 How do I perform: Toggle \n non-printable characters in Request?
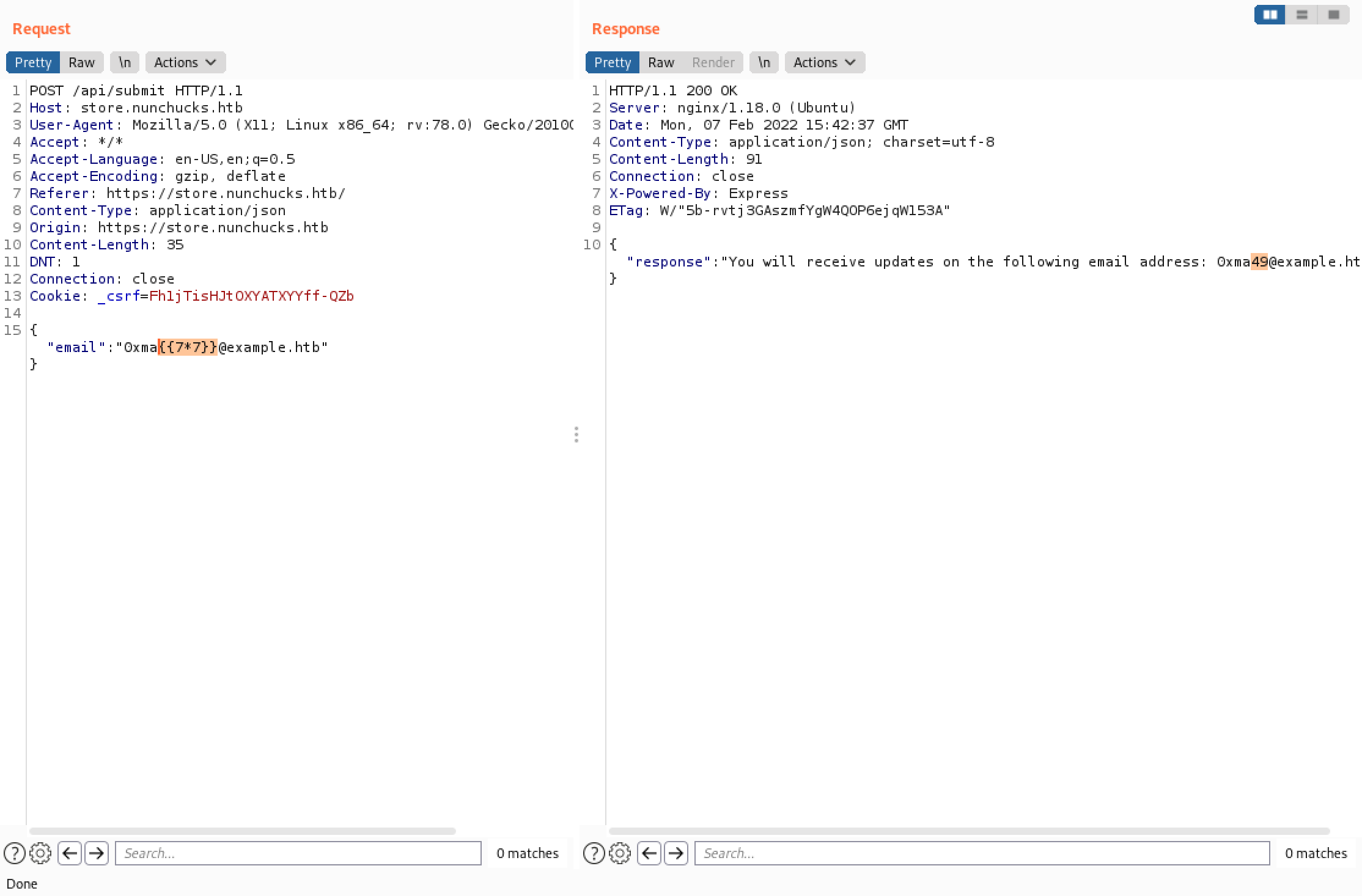125,62
